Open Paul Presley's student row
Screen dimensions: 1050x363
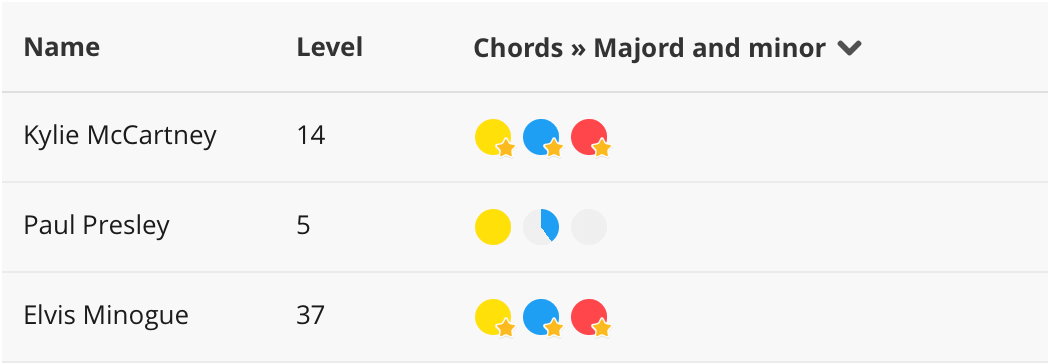click(x=525, y=226)
